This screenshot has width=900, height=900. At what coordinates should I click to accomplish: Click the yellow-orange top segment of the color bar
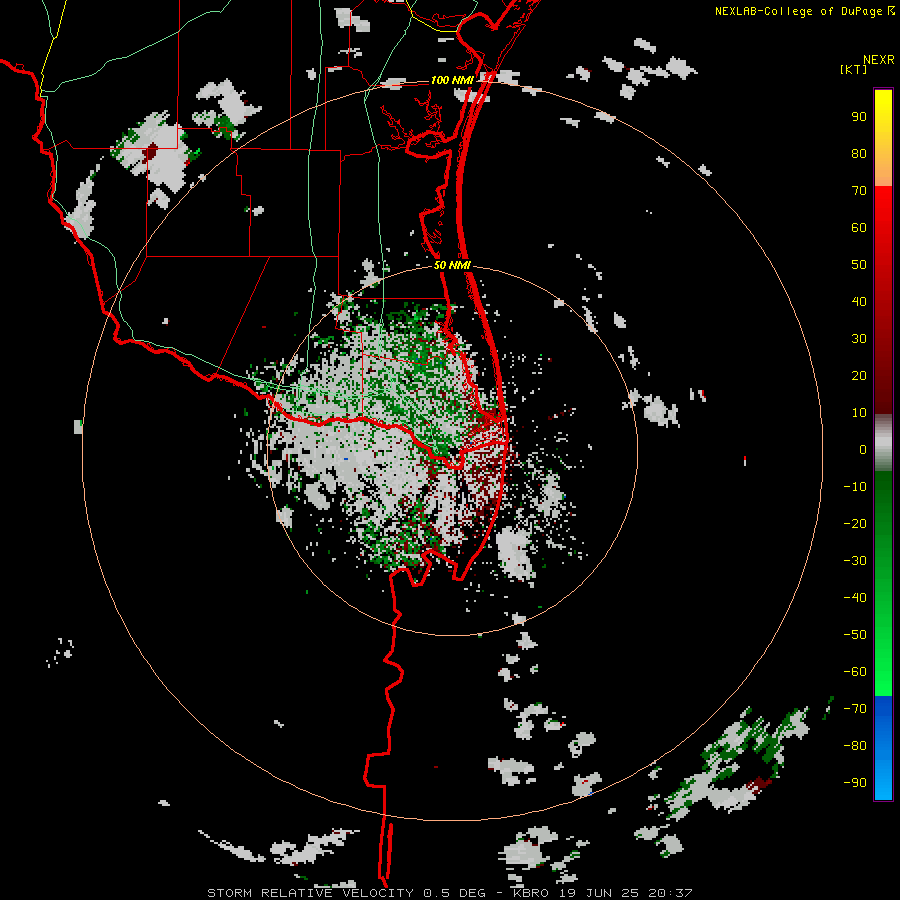[x=883, y=138]
